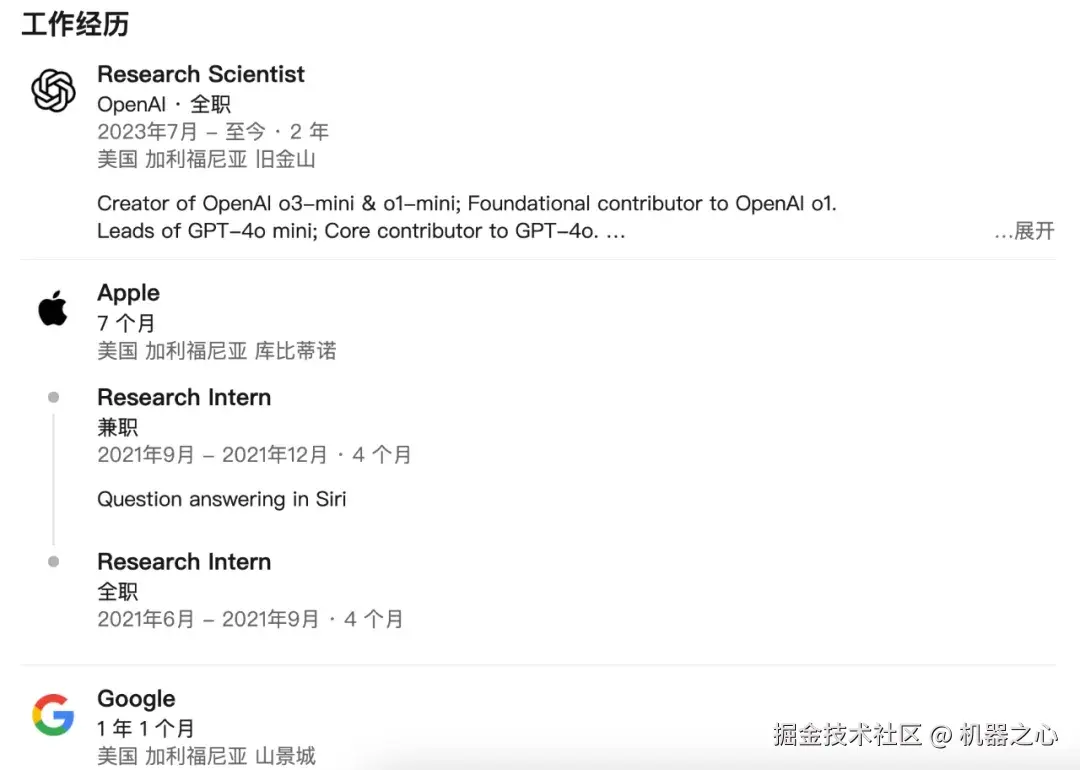1080x770 pixels.
Task: Click the Apple company logo
Action: pyautogui.click(x=53, y=309)
